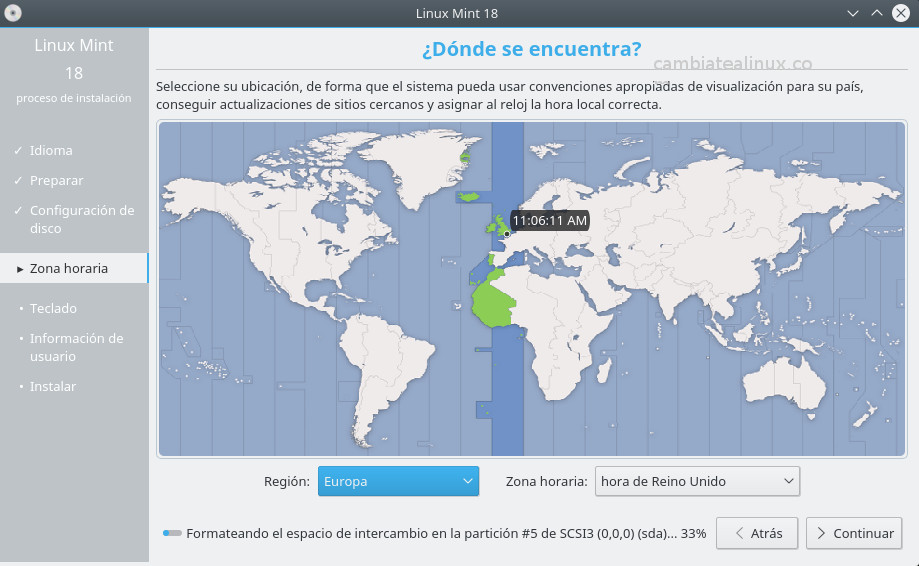
Task: Click the Continuar button
Action: pos(854,533)
